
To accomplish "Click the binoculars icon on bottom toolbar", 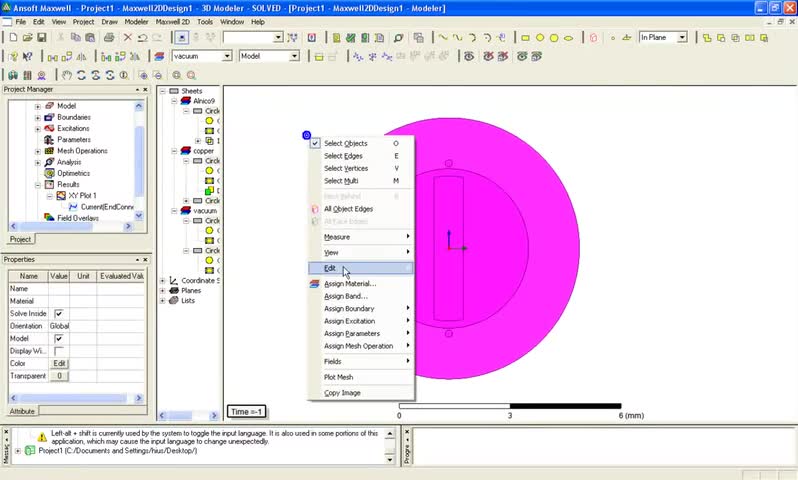I will [13, 75].
